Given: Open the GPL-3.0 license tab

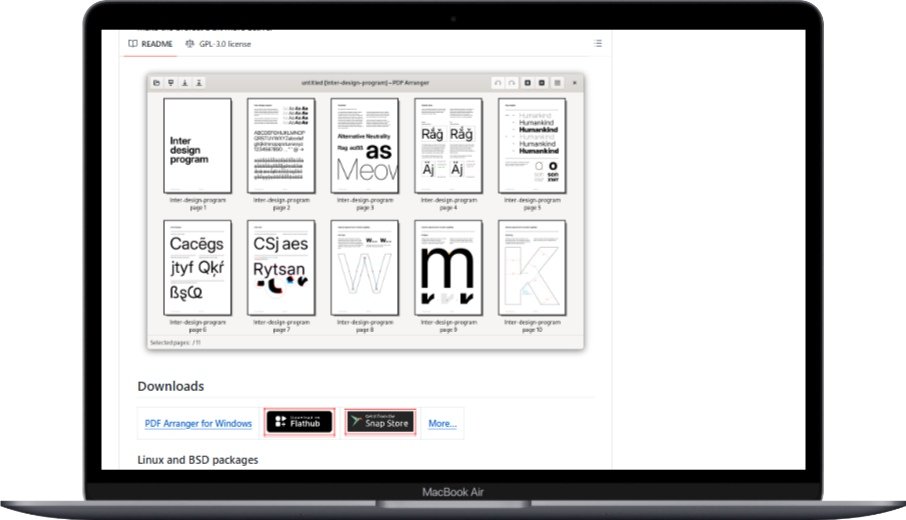Looking at the screenshot, I should coord(218,44).
